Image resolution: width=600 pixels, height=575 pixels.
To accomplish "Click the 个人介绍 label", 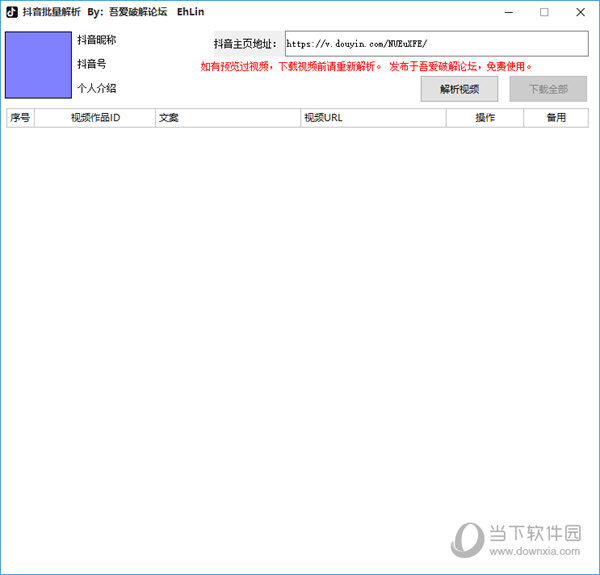I will [x=96, y=88].
